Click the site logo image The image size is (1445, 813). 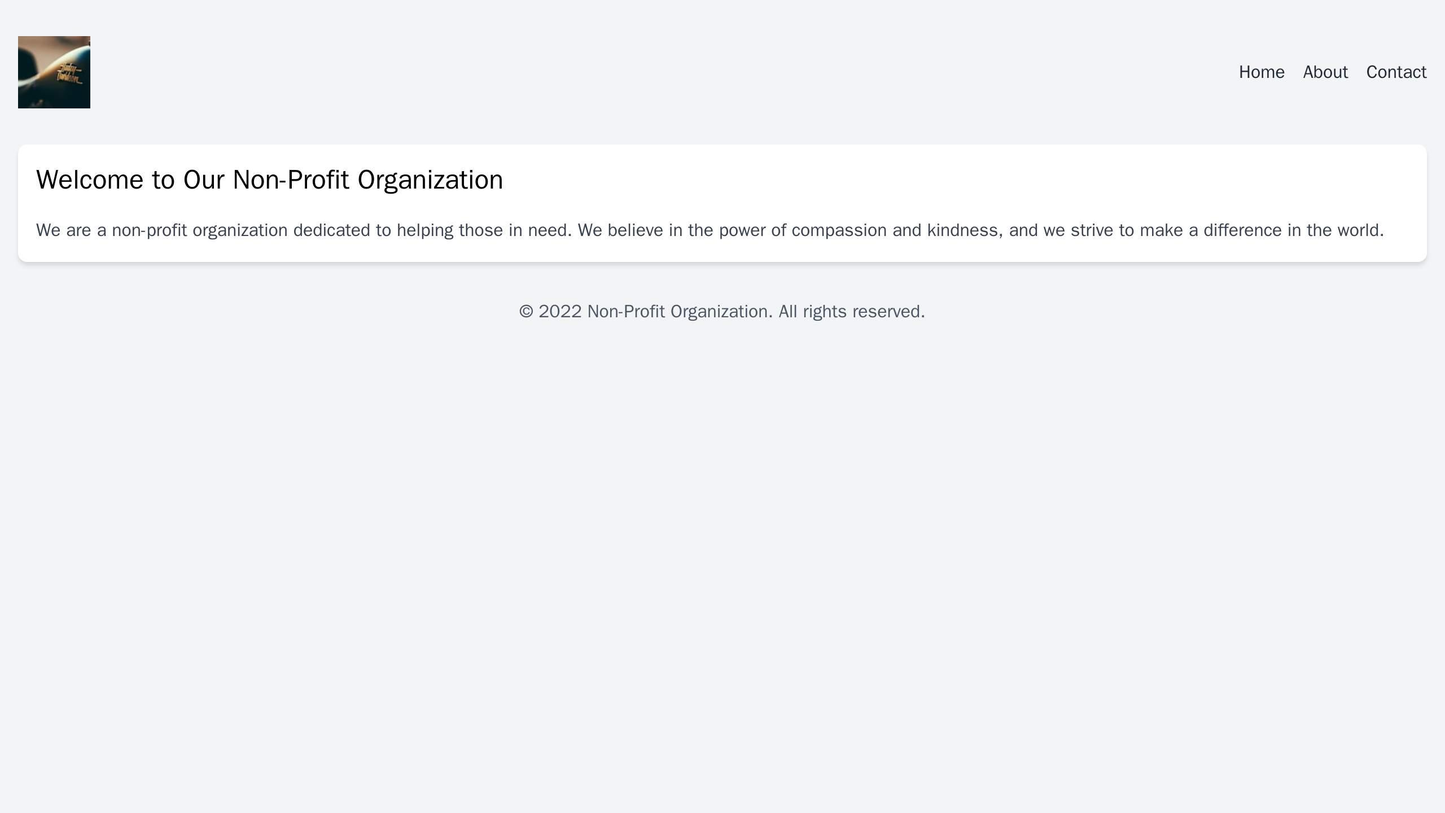pyautogui.click(x=54, y=72)
